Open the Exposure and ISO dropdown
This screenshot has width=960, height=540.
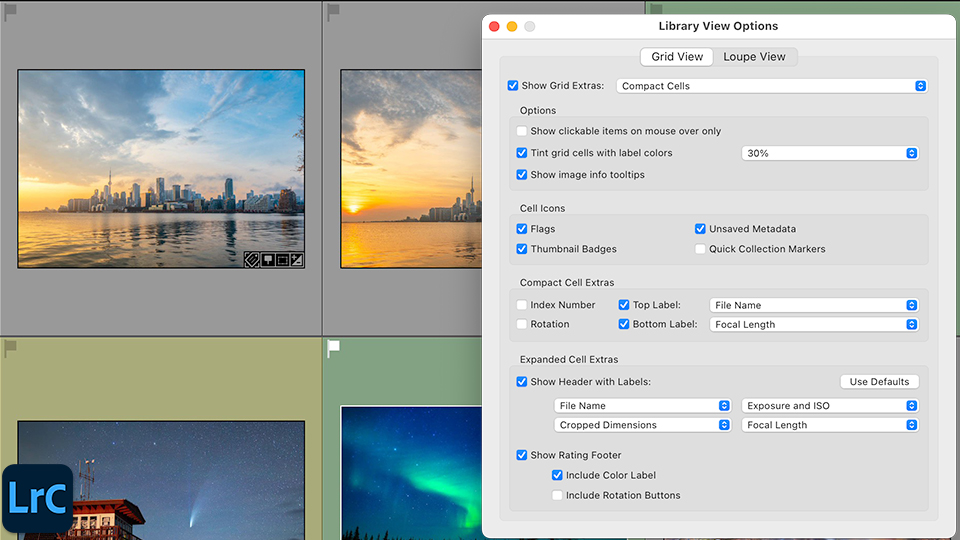pos(830,405)
